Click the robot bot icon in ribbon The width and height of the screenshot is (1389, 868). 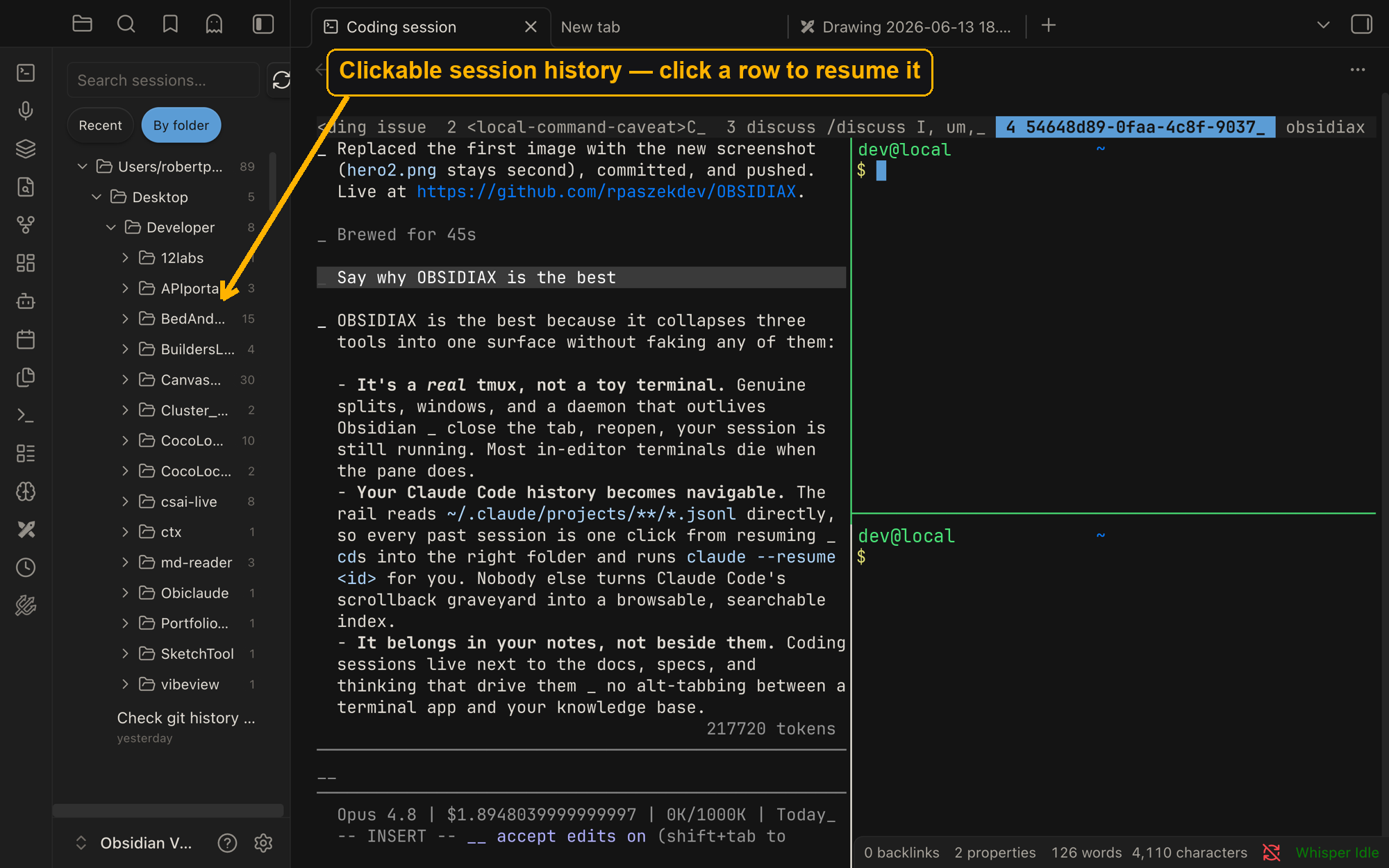tap(26, 301)
